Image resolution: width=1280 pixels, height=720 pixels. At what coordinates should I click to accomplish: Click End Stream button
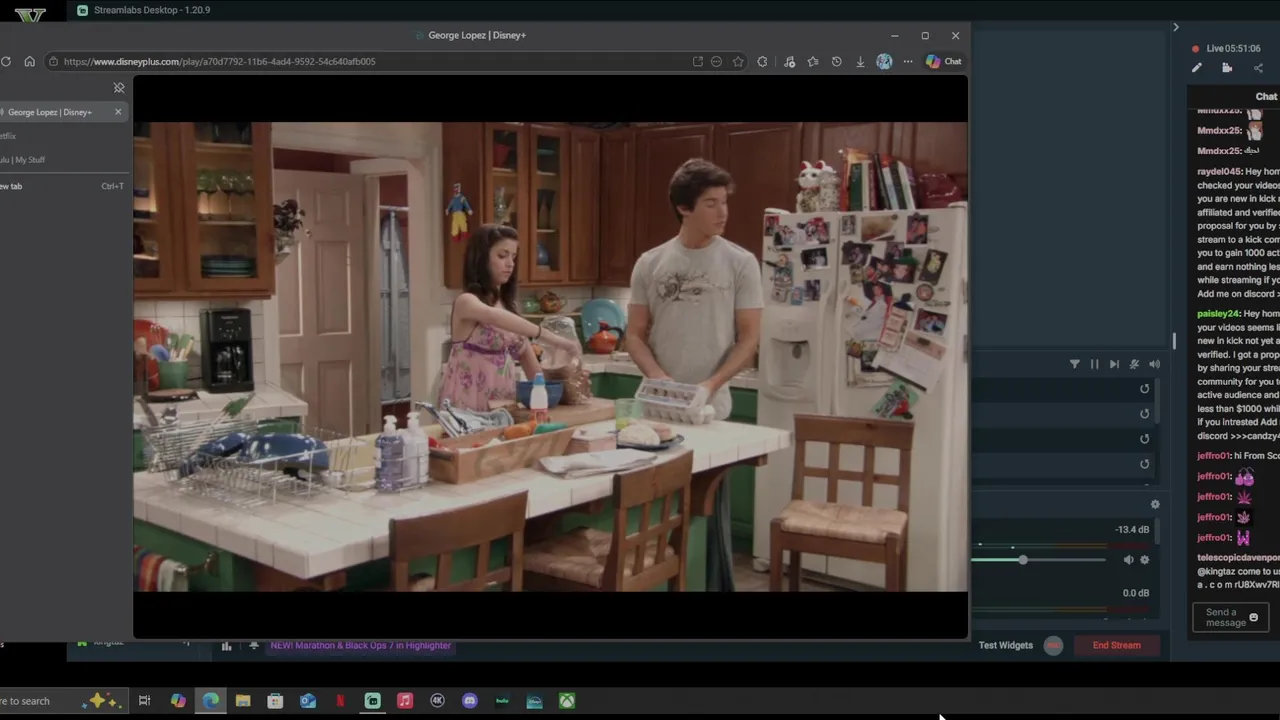1117,645
